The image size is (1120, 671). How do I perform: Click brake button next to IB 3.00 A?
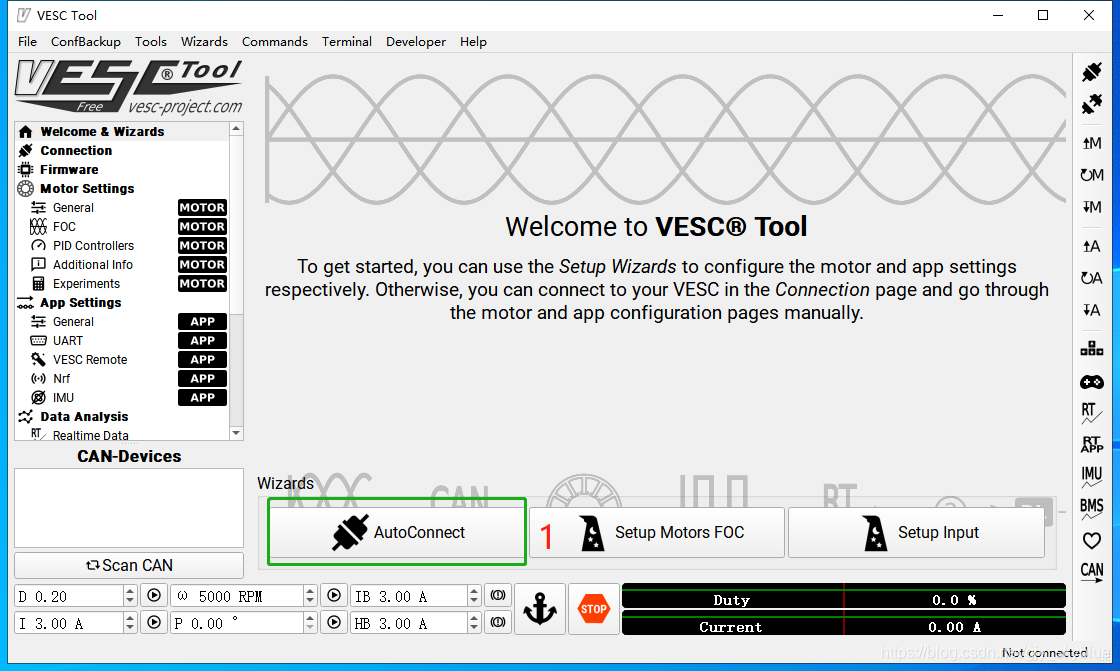click(498, 595)
